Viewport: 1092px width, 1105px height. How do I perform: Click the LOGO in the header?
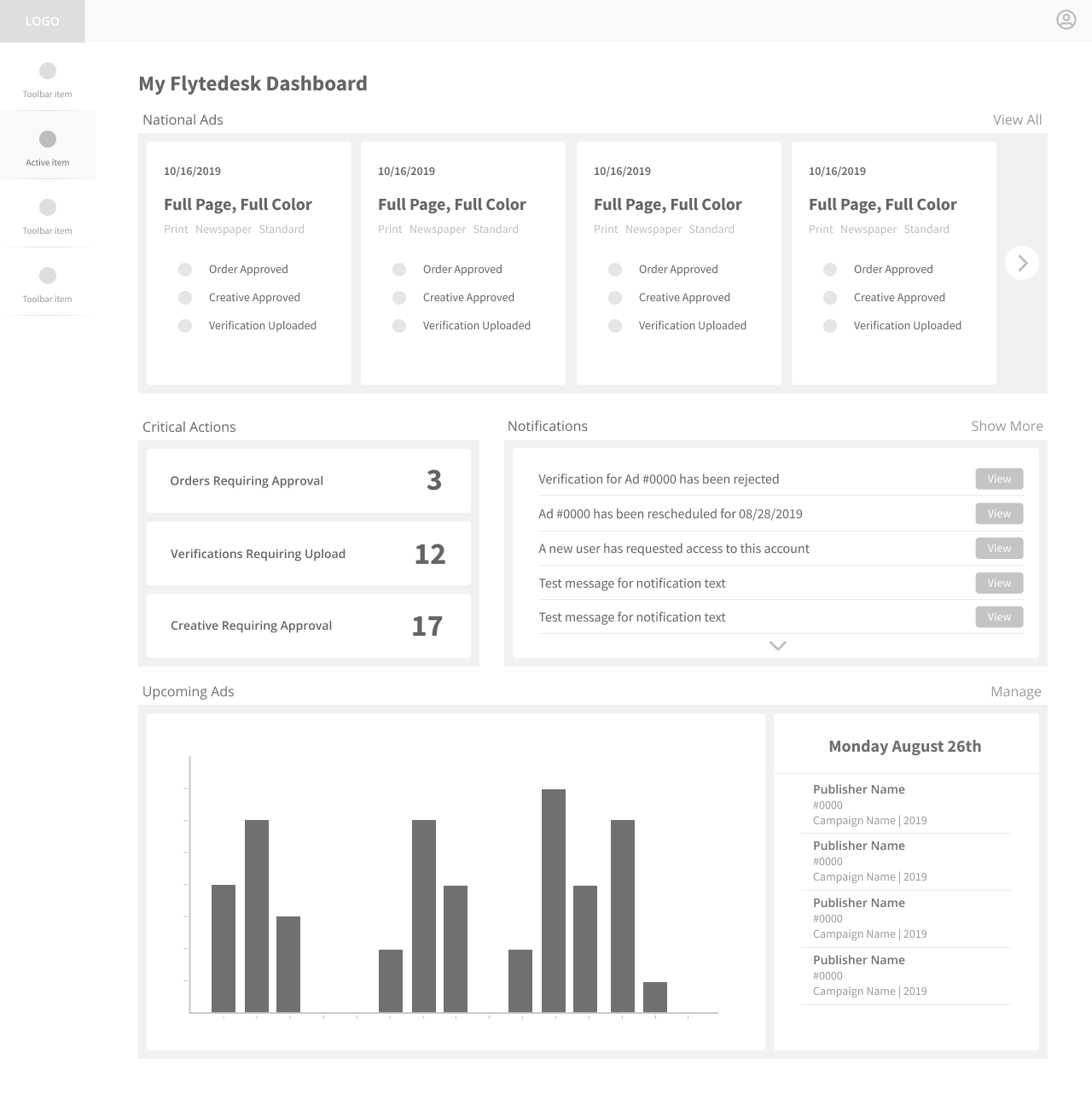click(x=43, y=21)
